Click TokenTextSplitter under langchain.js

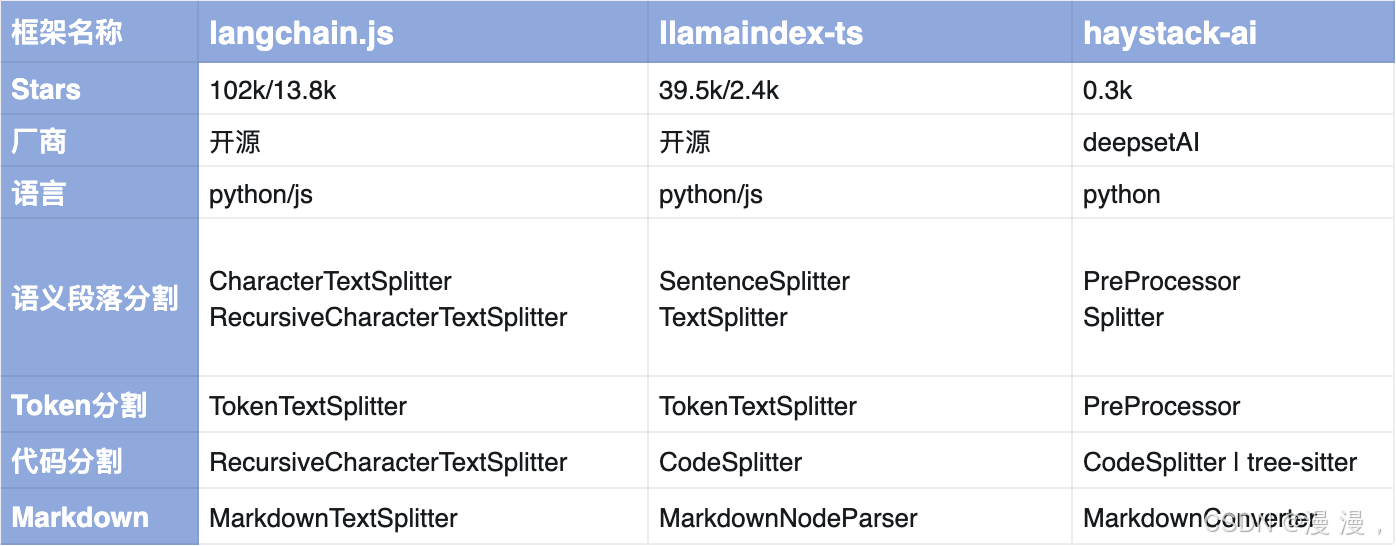coord(308,406)
